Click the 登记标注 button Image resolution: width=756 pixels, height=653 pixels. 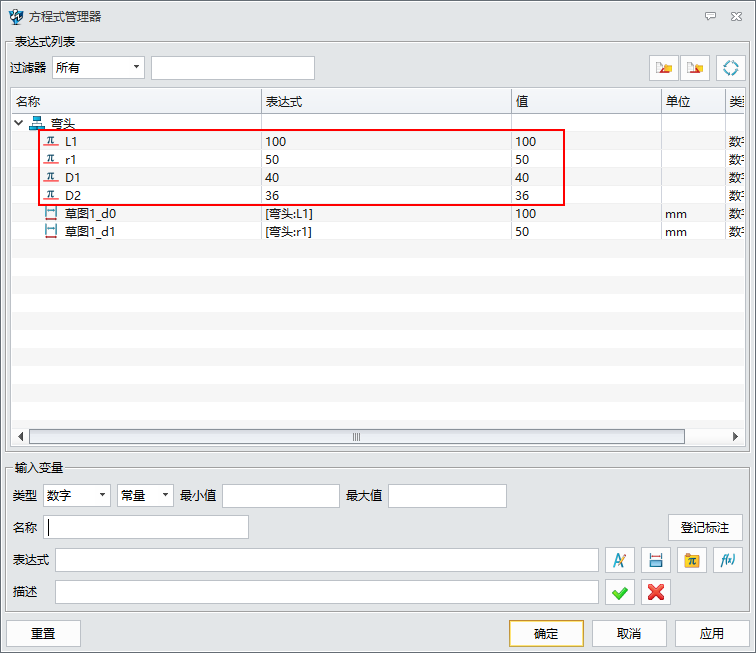point(705,527)
